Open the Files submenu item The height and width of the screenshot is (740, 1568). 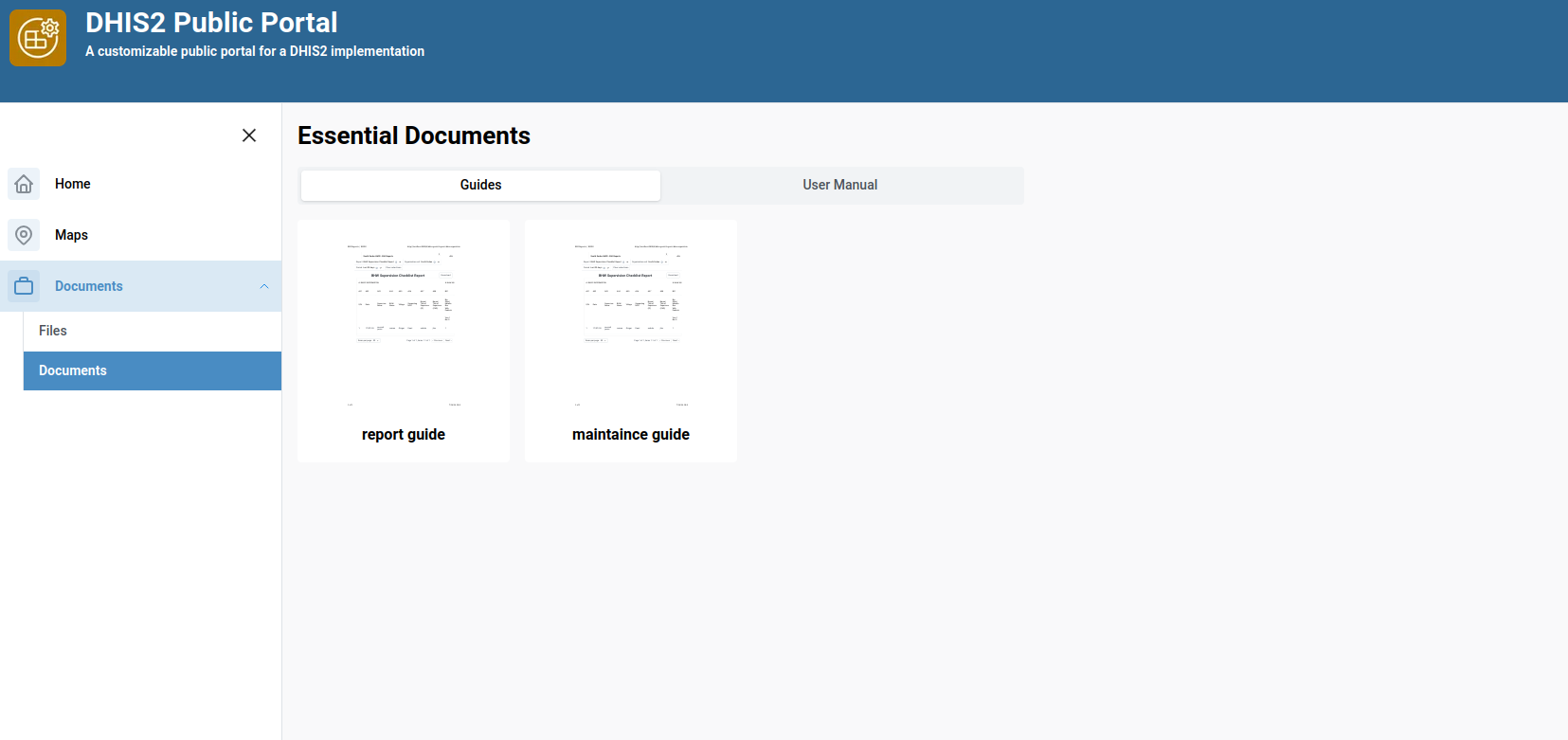click(153, 331)
